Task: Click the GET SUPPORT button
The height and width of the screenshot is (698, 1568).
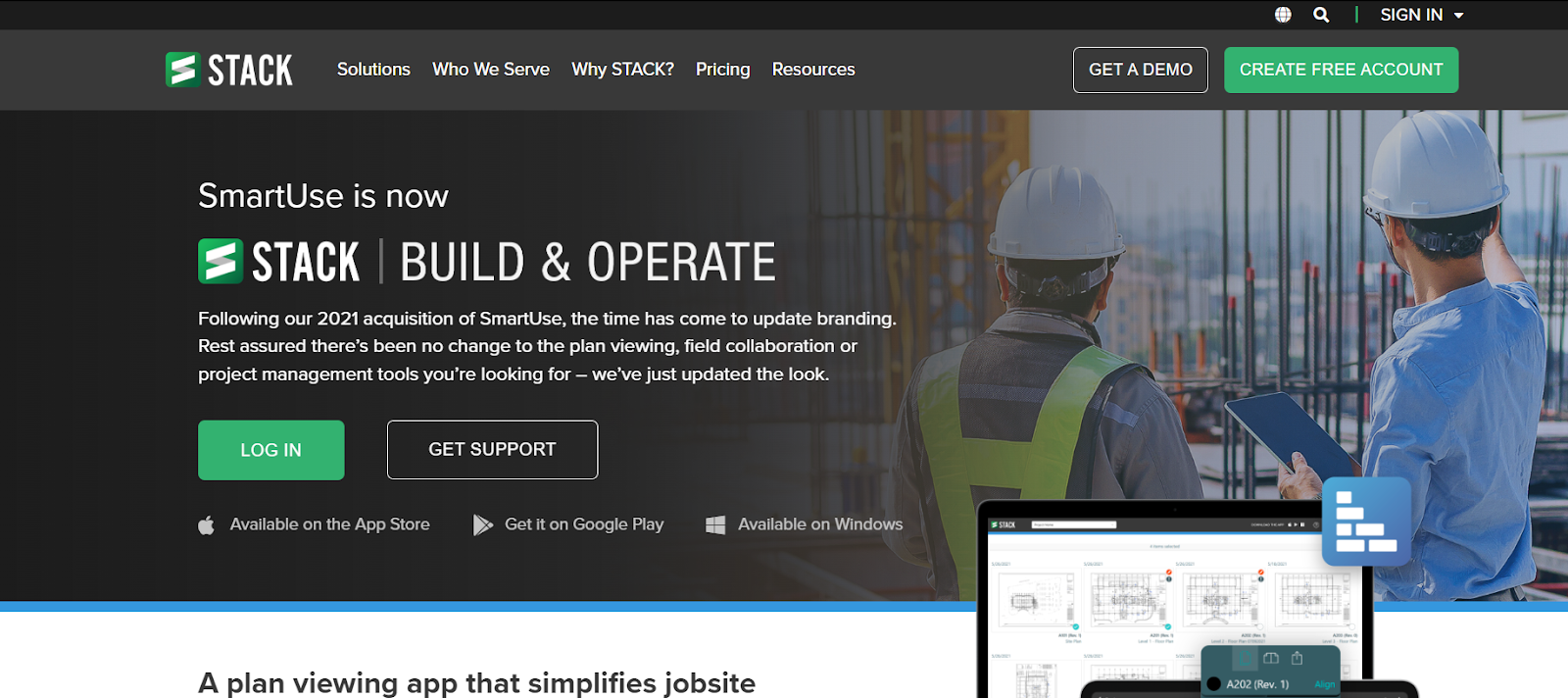Action: coord(492,450)
